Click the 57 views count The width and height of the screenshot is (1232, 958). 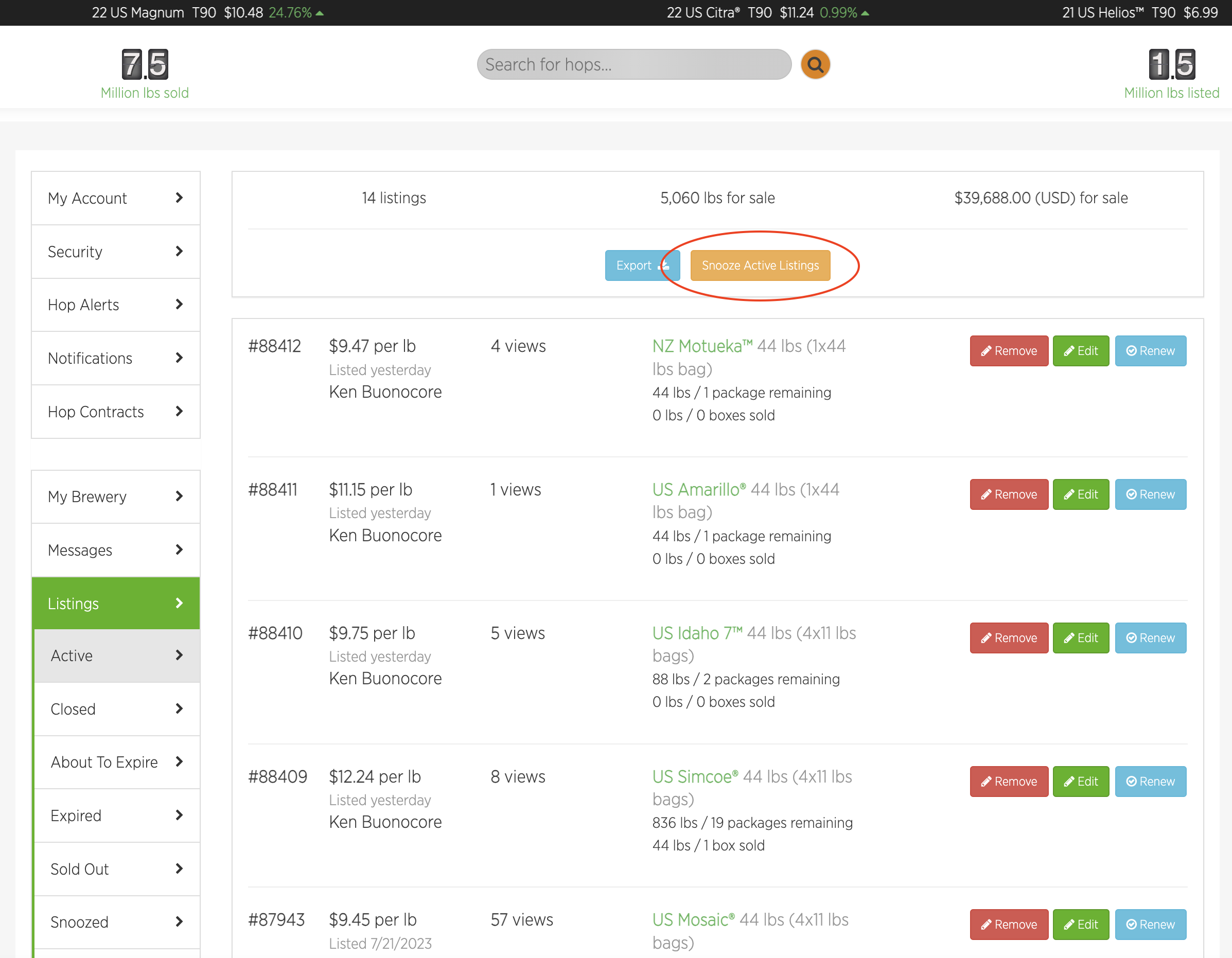[522, 919]
